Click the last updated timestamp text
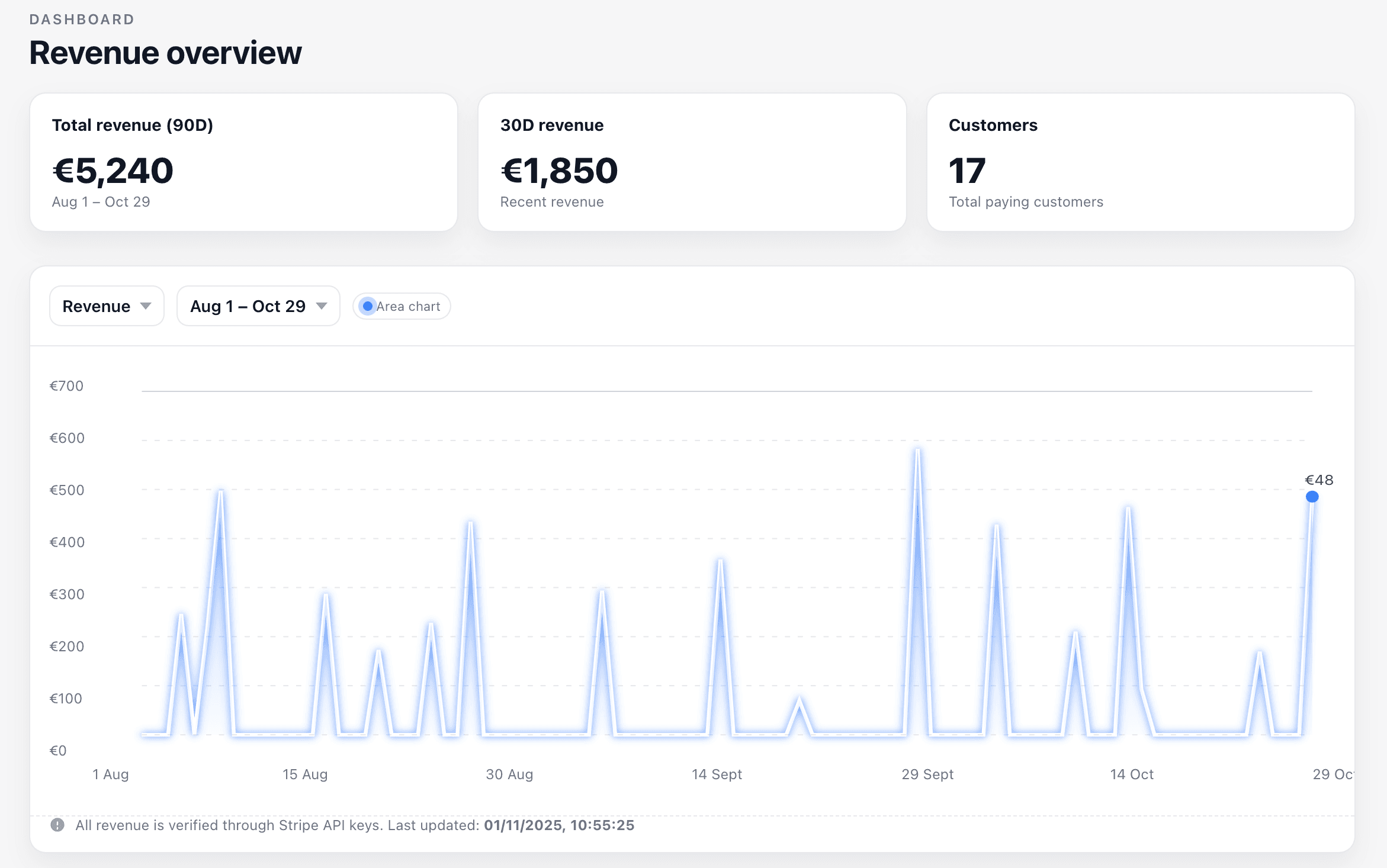Image resolution: width=1387 pixels, height=868 pixels. (558, 825)
